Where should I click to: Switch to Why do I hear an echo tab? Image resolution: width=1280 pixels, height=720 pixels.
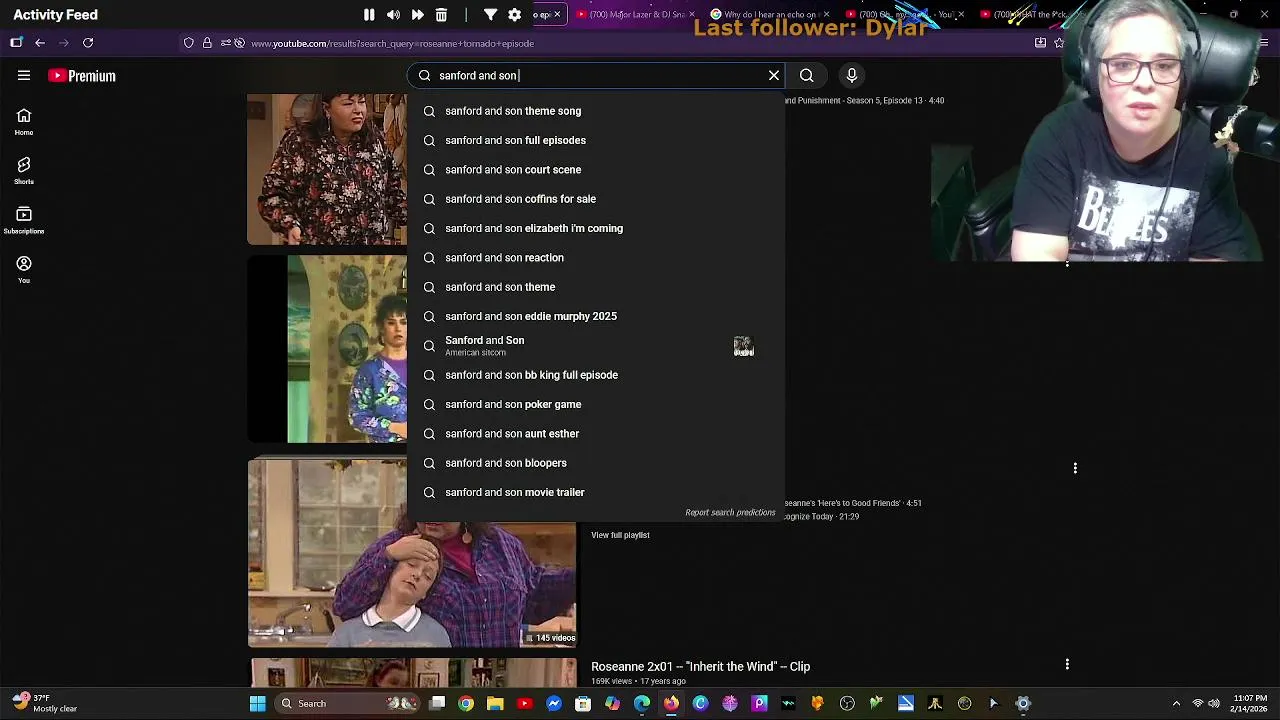point(770,14)
